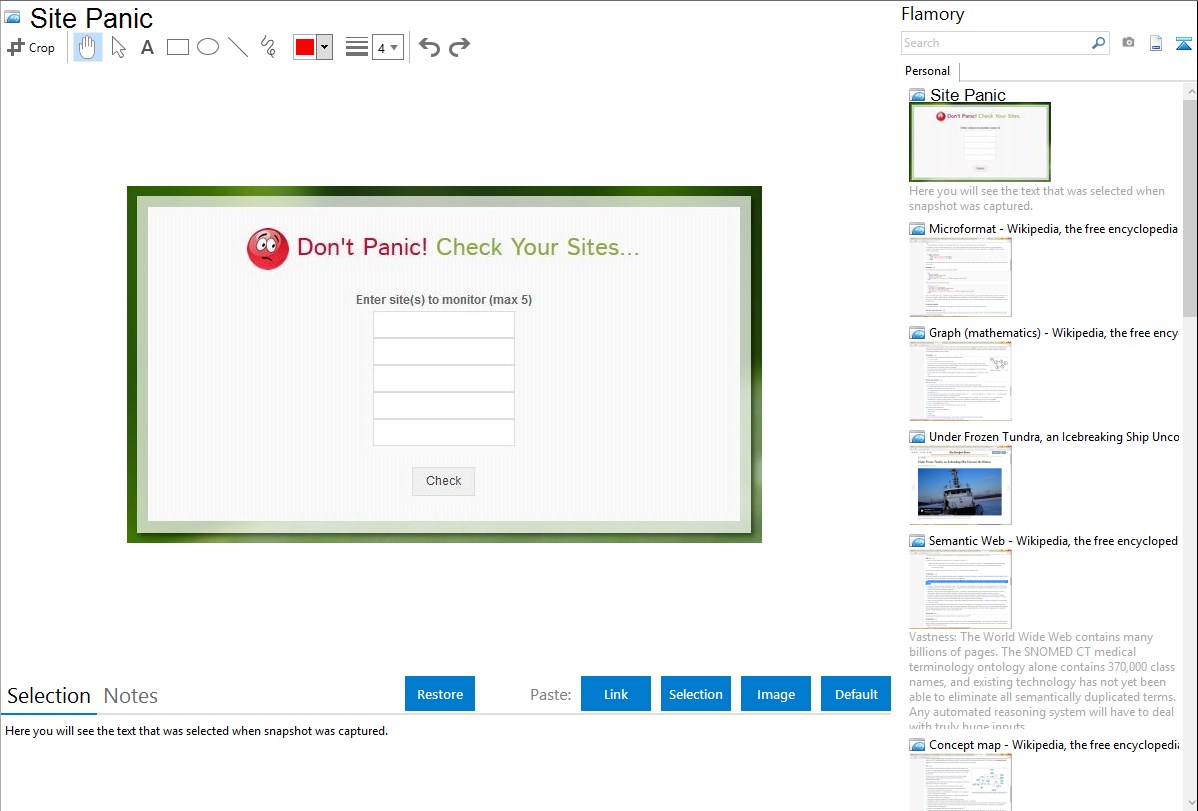Screen dimensions: 1198x811
Task: Click the first site input field
Action: [444, 325]
